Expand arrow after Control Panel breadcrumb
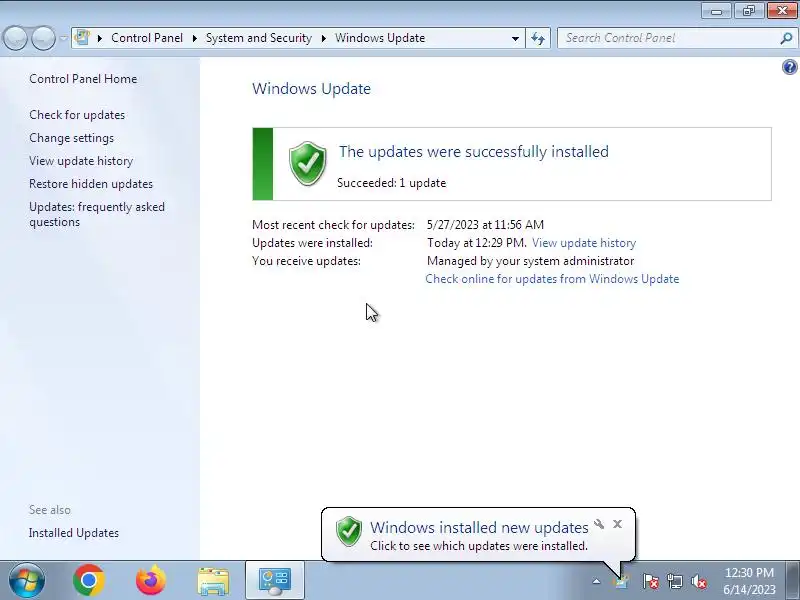The height and width of the screenshot is (600, 800). pos(195,38)
